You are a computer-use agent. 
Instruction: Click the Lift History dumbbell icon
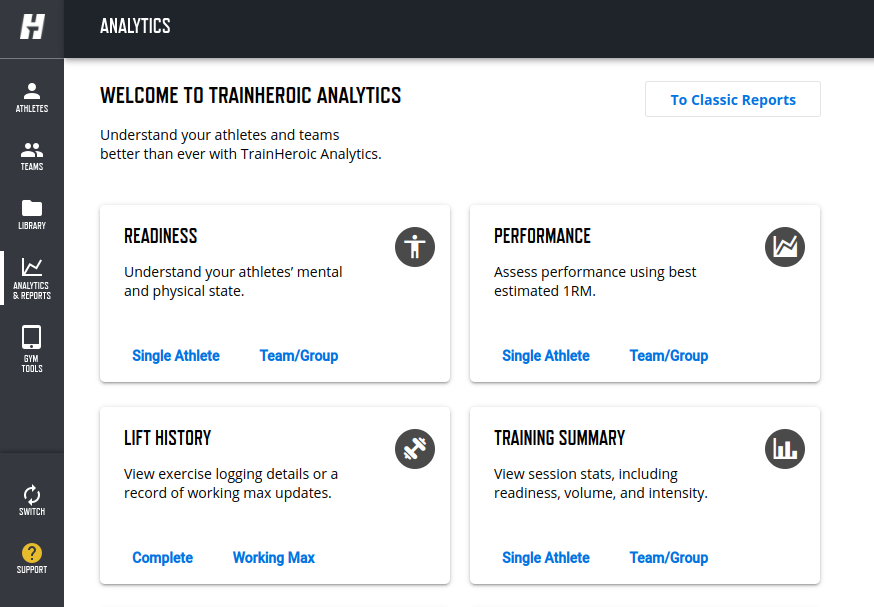pyautogui.click(x=415, y=449)
